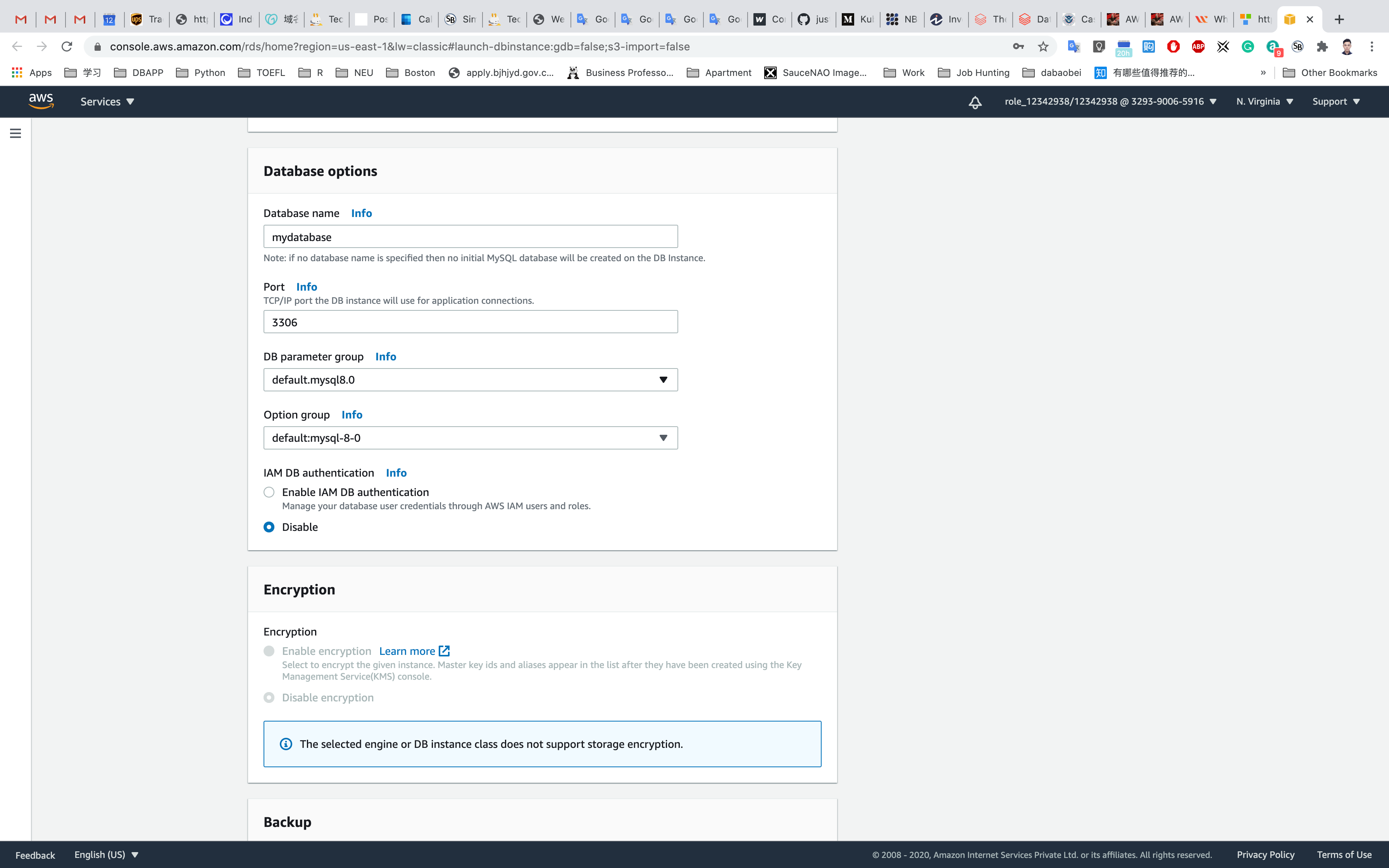1389x868 pixels.
Task: Open Chrome extensions puzzle icon
Action: point(1322,46)
